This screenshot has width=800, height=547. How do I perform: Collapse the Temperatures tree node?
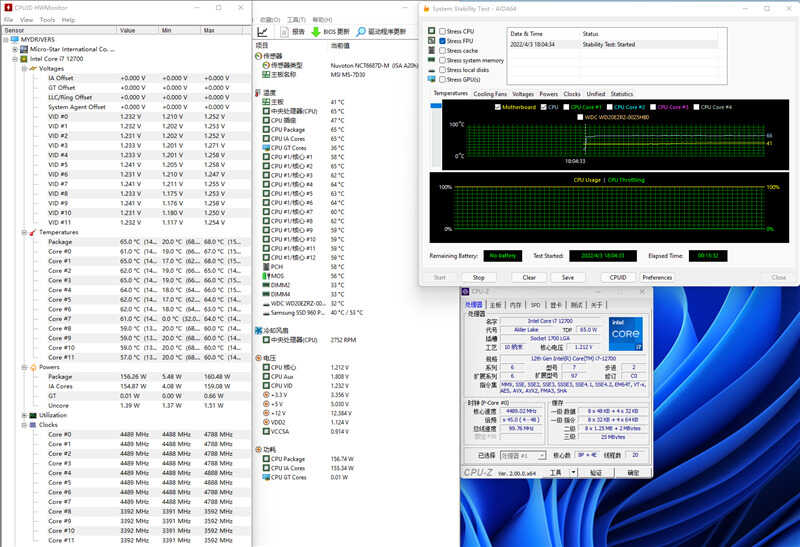coord(24,232)
